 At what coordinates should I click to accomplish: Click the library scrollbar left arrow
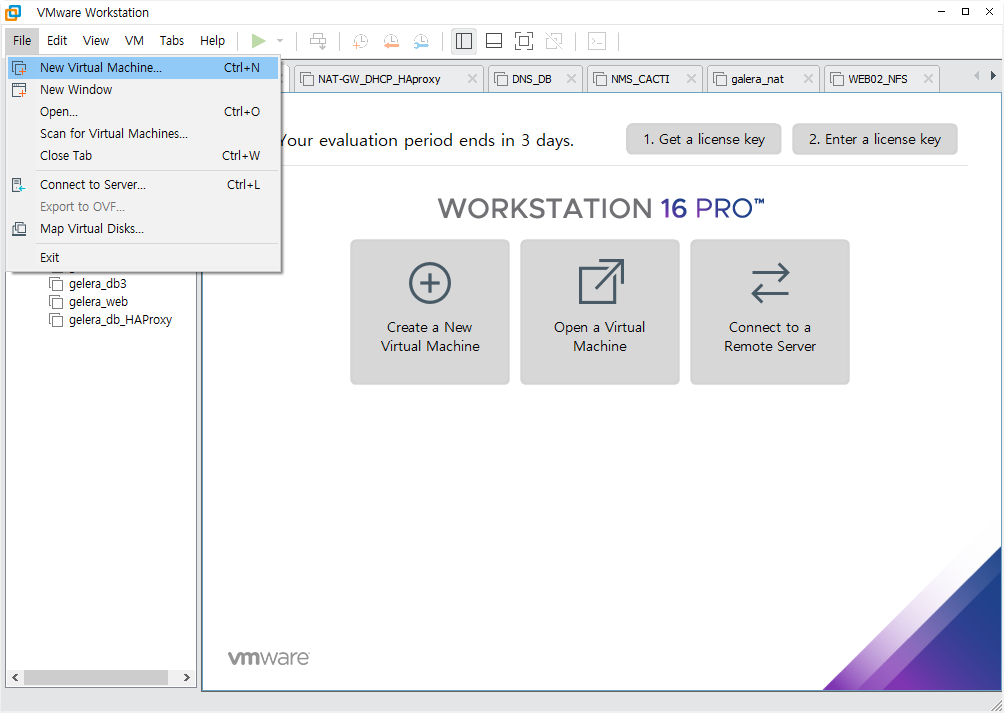coord(15,677)
